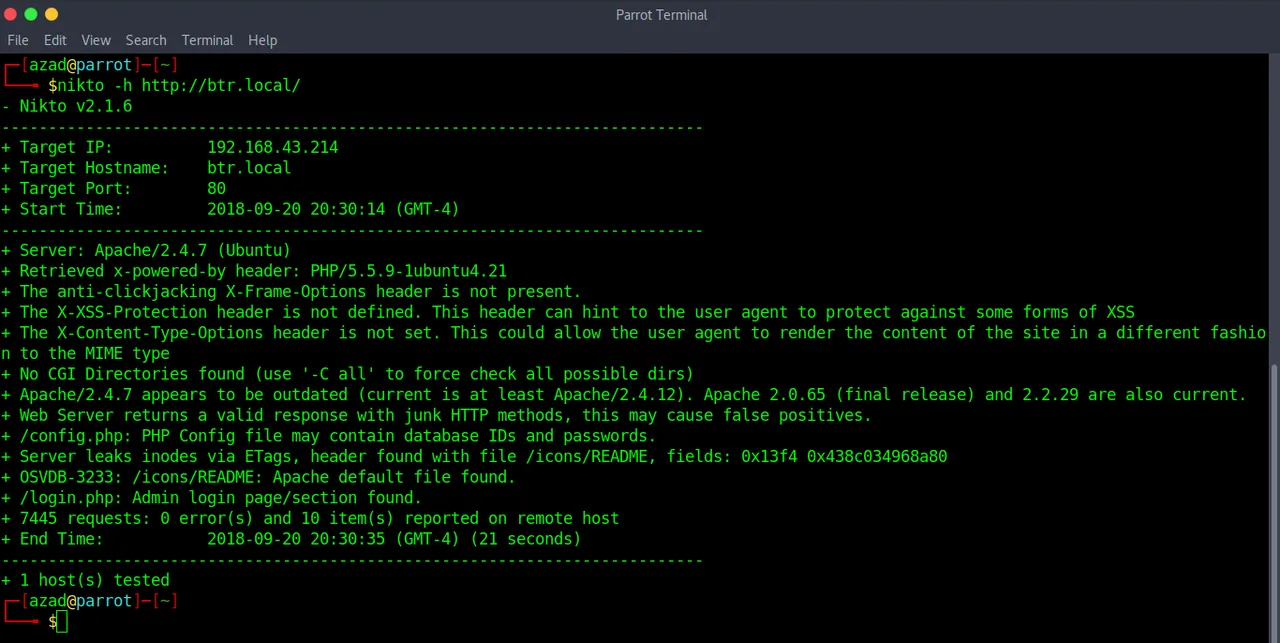Click the /config.php finding line
Viewport: 1280px width, 643px height.
click(329, 436)
